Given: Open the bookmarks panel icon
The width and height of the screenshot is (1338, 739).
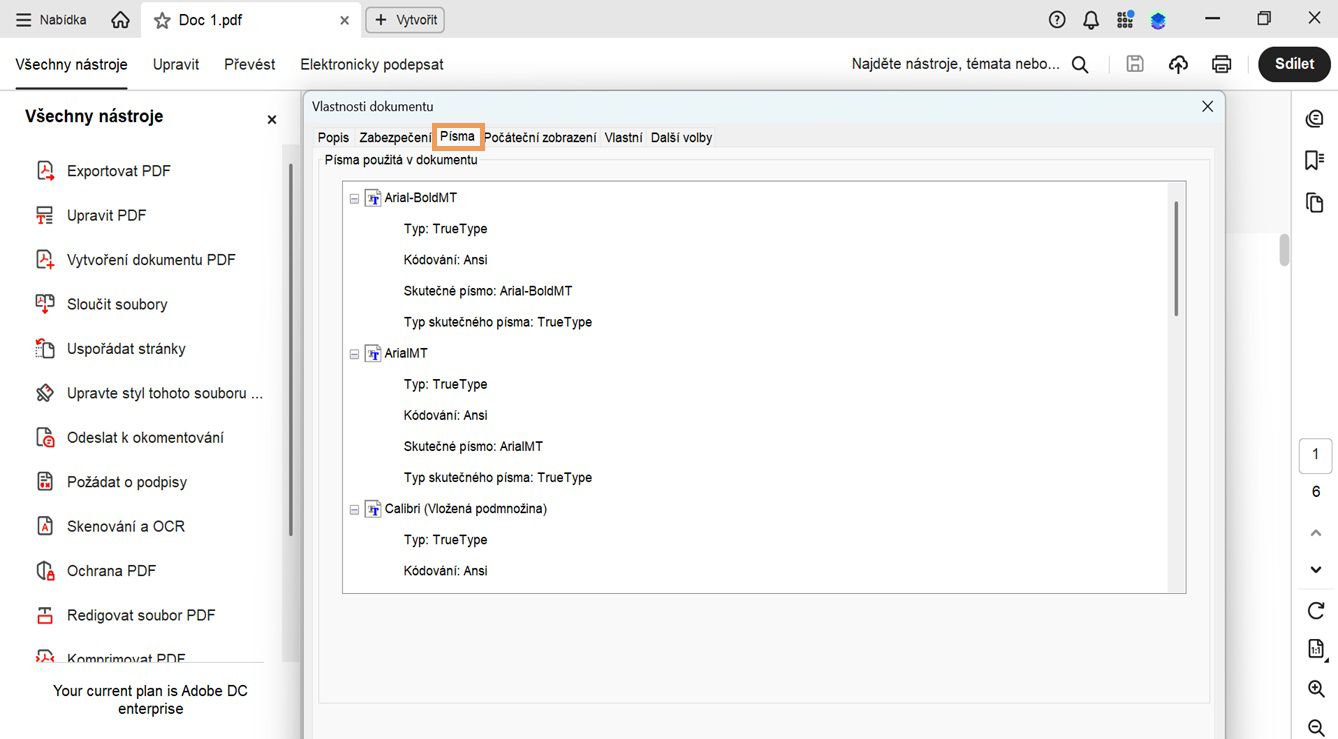Looking at the screenshot, I should pyautogui.click(x=1315, y=161).
